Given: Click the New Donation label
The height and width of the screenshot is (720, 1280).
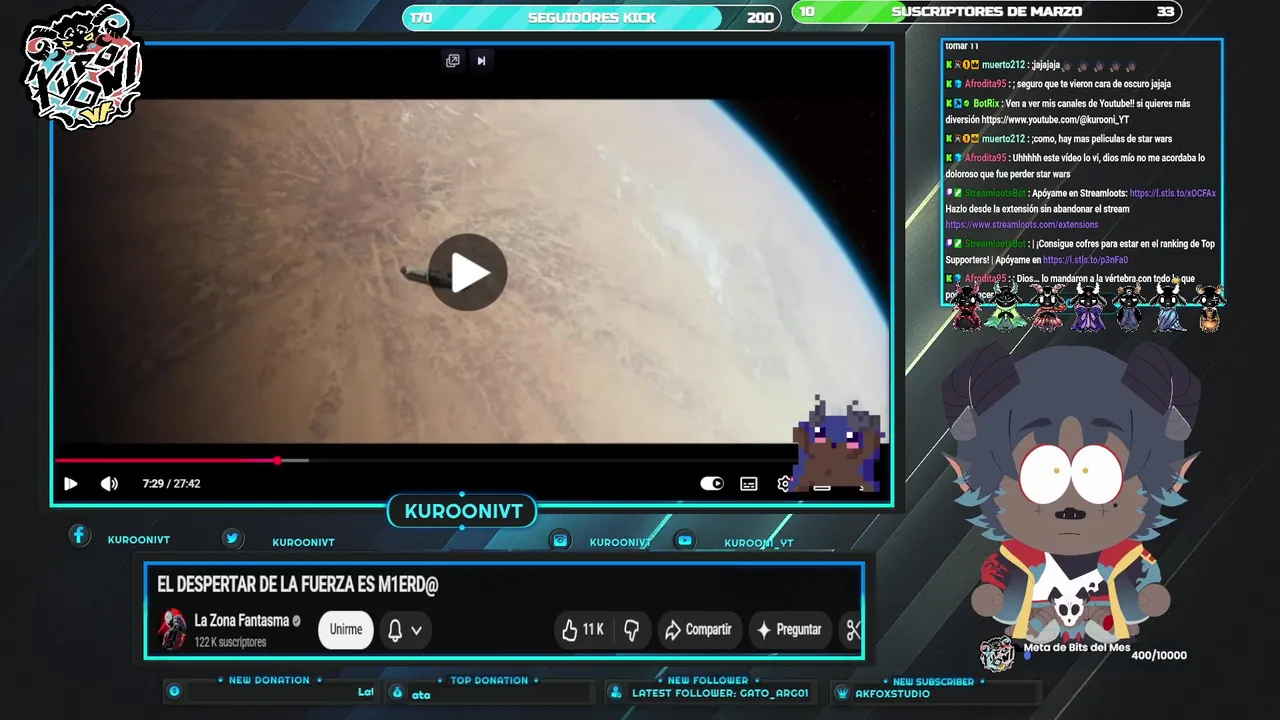Looking at the screenshot, I should tap(269, 680).
